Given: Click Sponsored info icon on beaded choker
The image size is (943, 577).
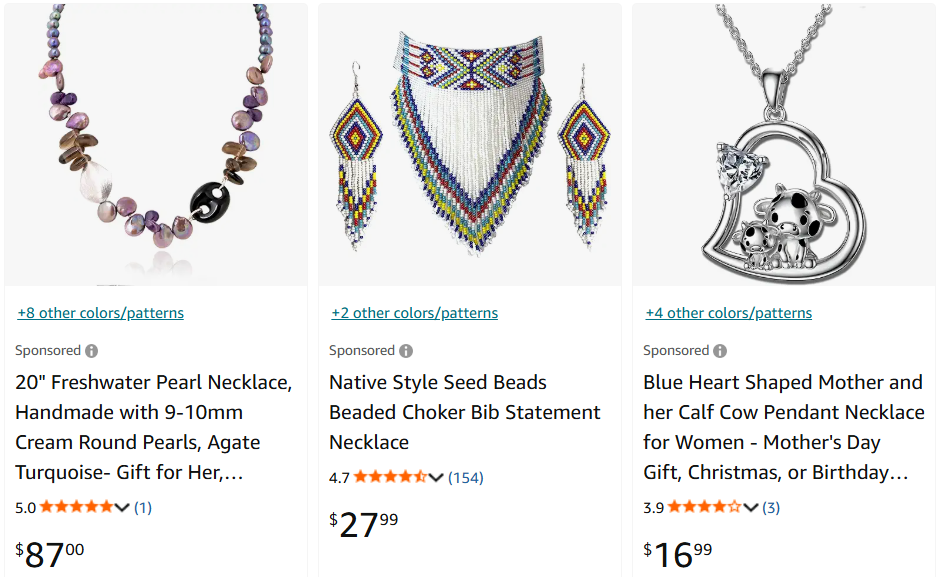Looking at the screenshot, I should point(406,351).
